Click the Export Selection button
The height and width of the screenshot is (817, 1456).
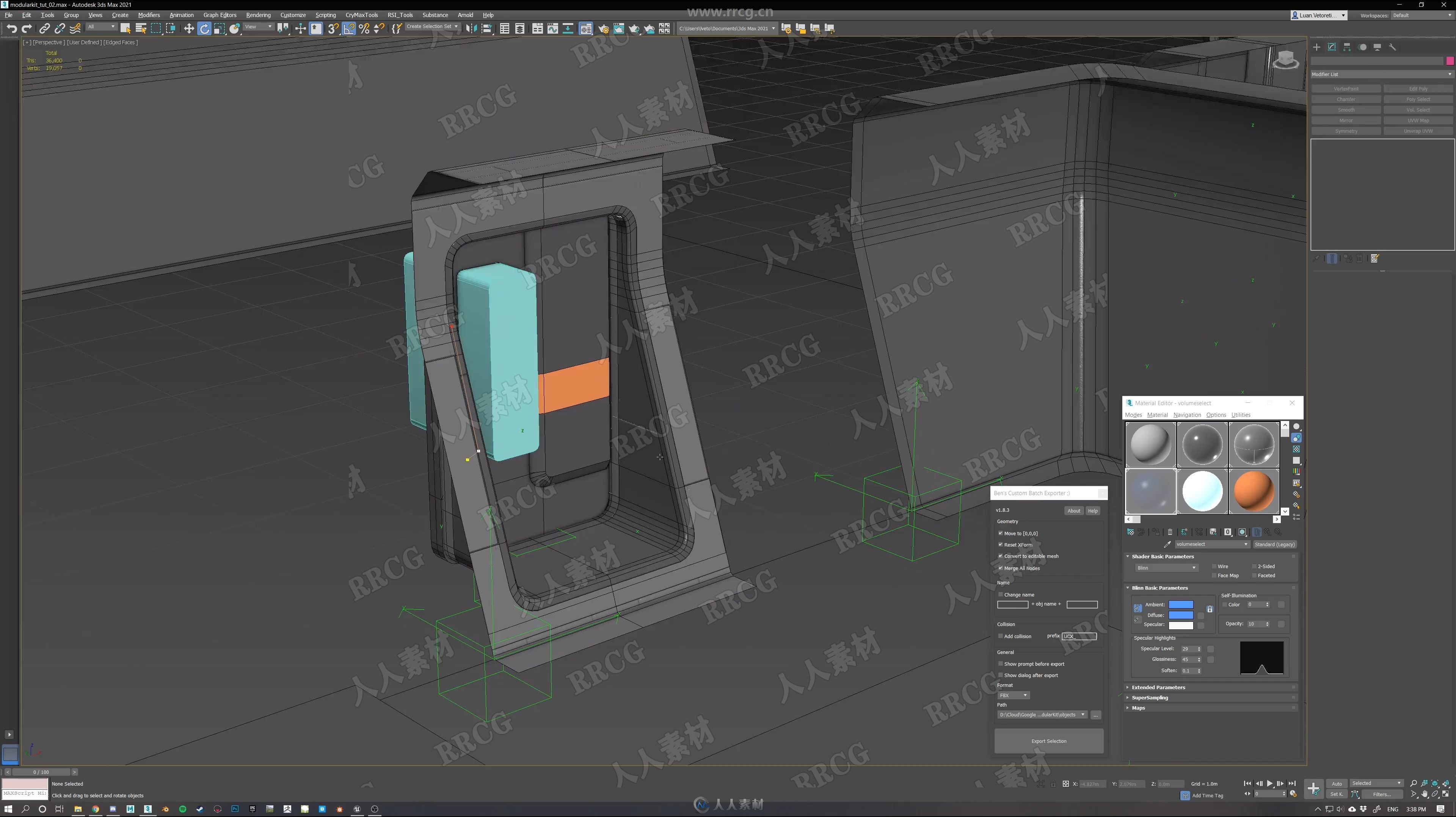1049,740
